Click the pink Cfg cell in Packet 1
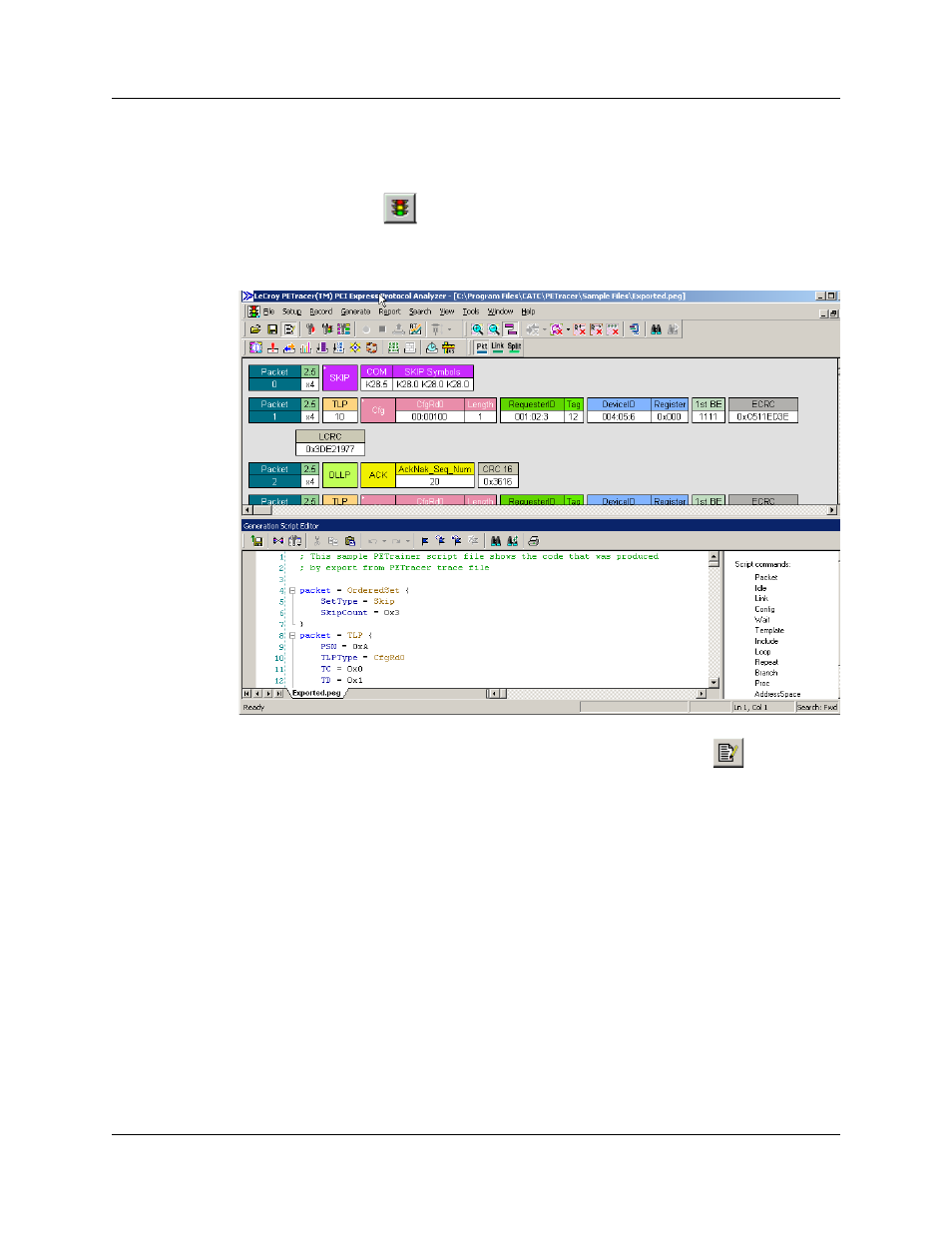This screenshot has height=1233, width=952. pyautogui.click(x=377, y=410)
